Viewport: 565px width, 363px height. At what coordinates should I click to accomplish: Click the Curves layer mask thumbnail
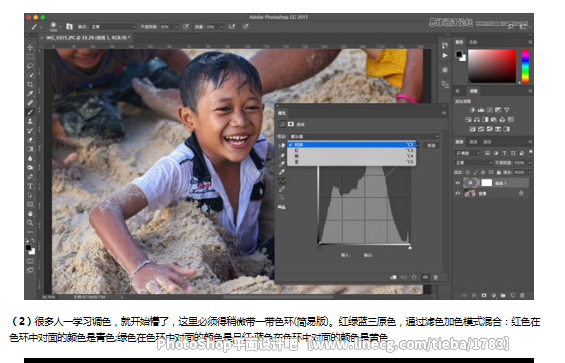click(486, 183)
